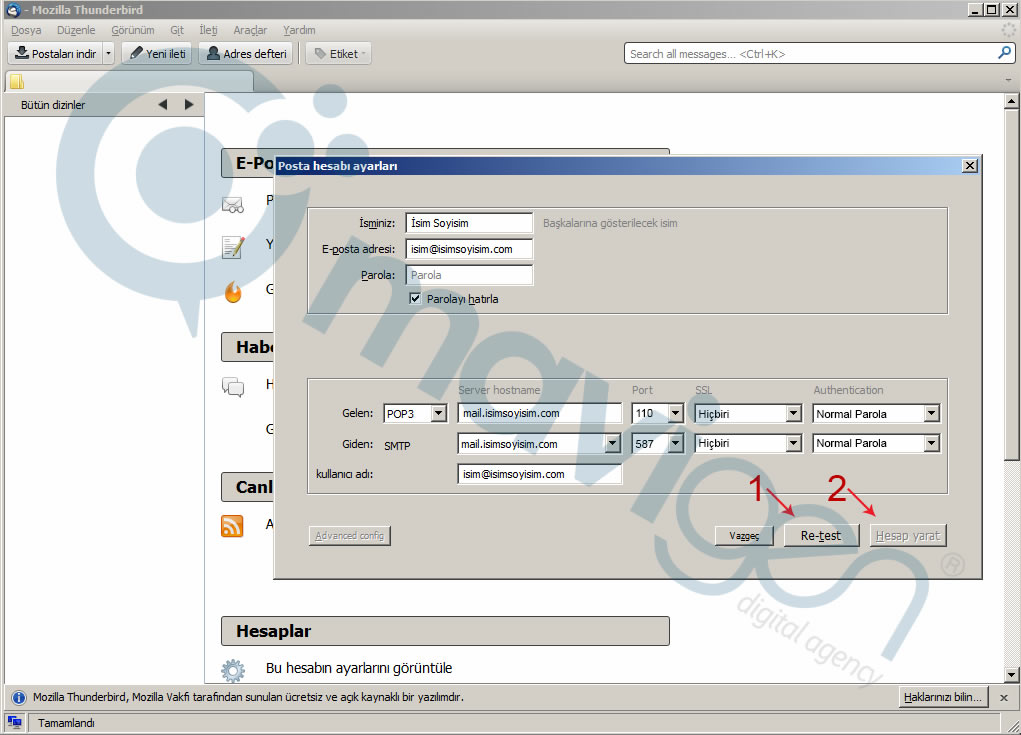Click the orange flame icon in E-Posta section
1021x735 pixels.
233,292
